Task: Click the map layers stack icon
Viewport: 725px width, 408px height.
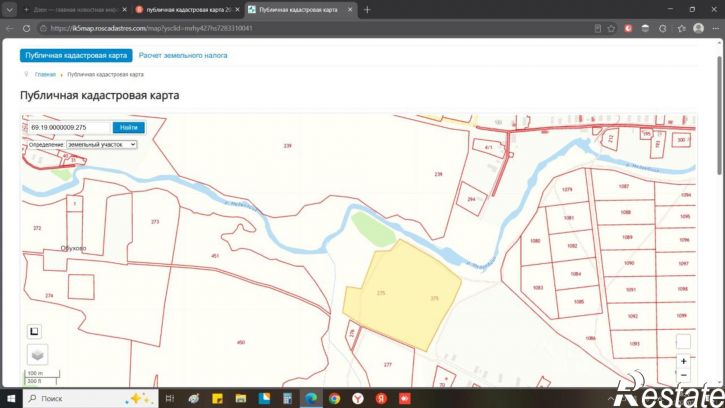Action: coord(37,355)
